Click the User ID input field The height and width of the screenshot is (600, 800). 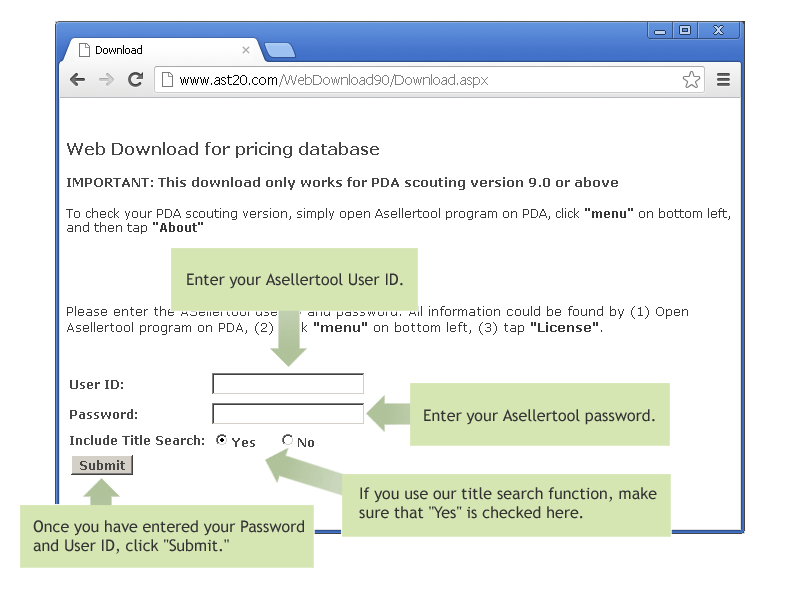288,384
